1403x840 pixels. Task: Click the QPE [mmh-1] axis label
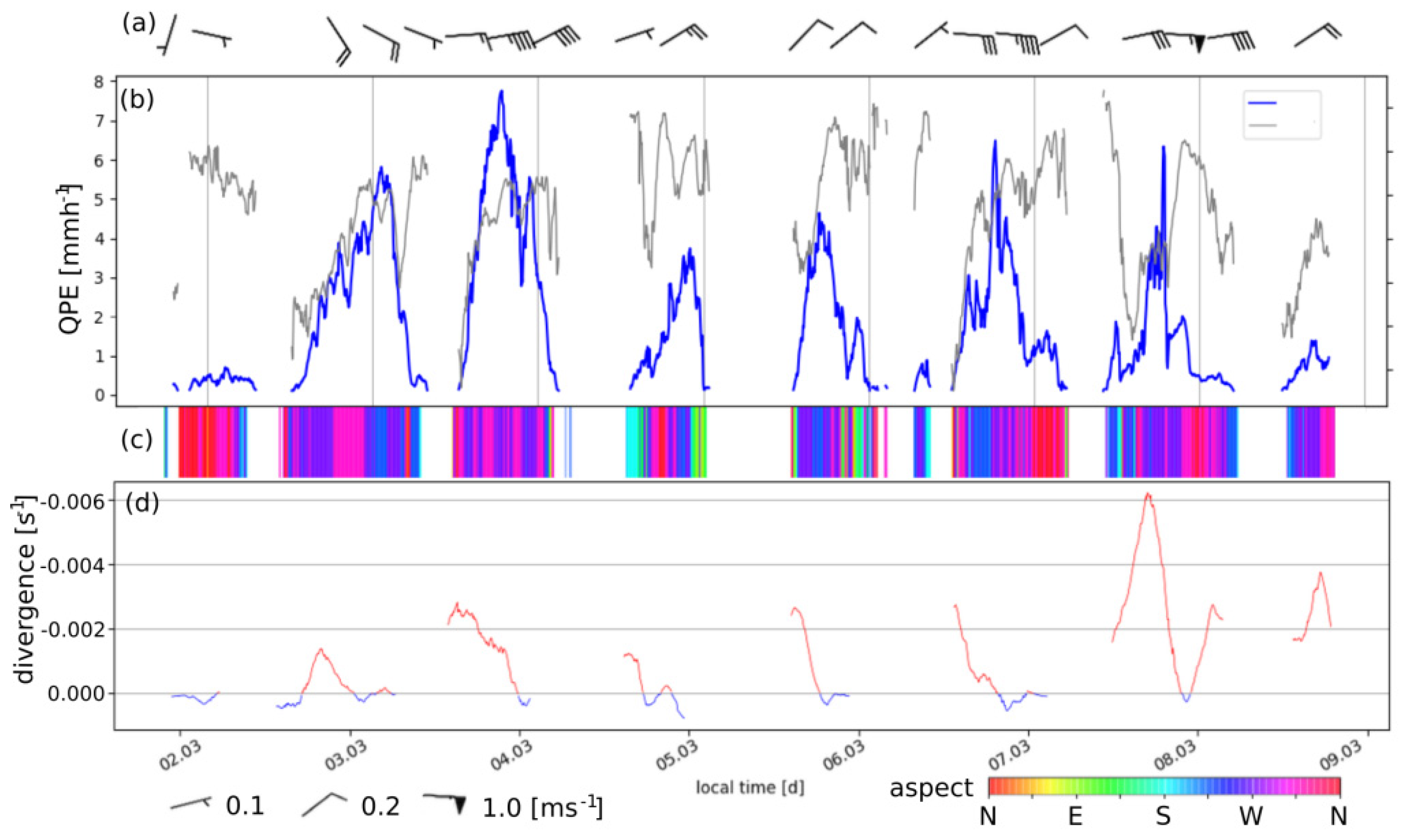click(70, 259)
